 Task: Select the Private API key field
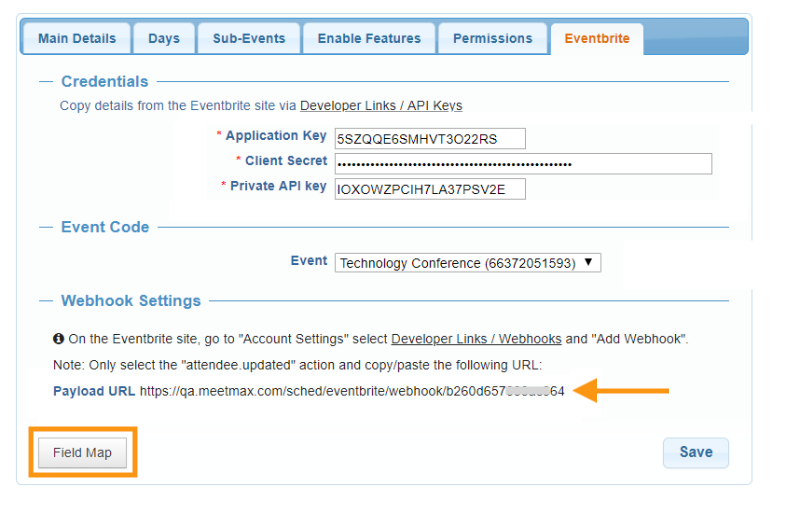(x=430, y=189)
